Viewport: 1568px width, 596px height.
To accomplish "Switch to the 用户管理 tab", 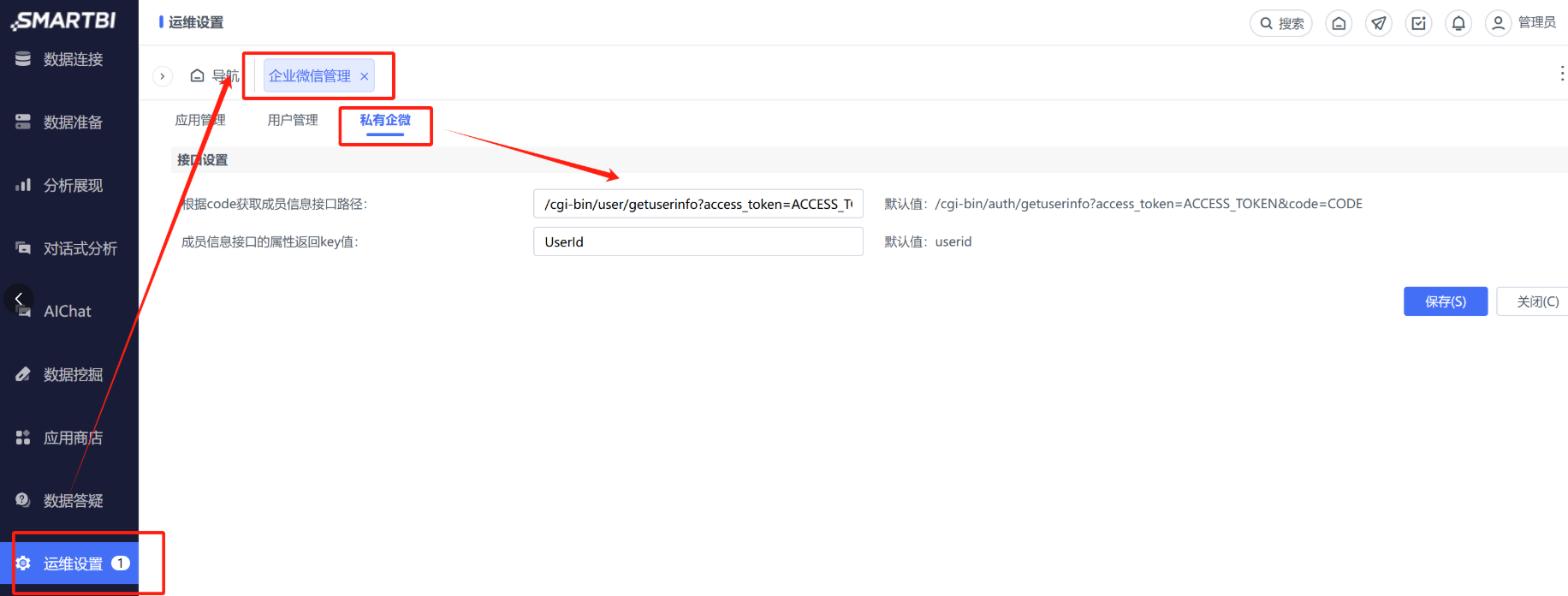I will pos(293,120).
